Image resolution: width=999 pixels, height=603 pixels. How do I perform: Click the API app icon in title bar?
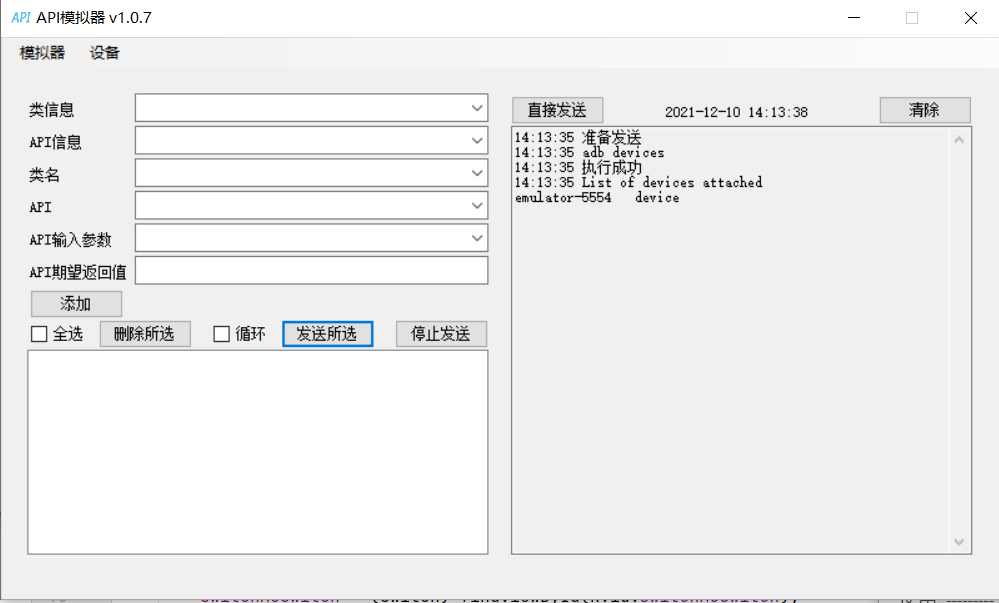click(20, 18)
